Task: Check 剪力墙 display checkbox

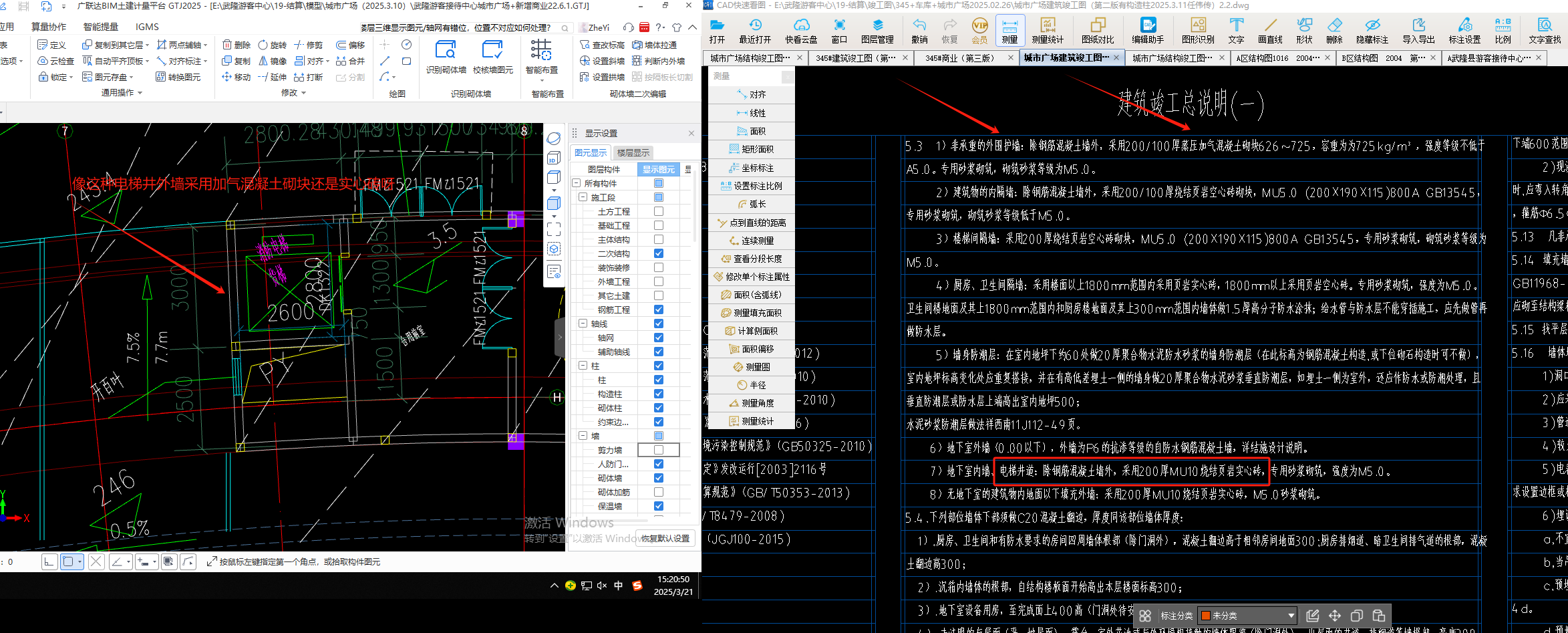Action: click(x=659, y=450)
